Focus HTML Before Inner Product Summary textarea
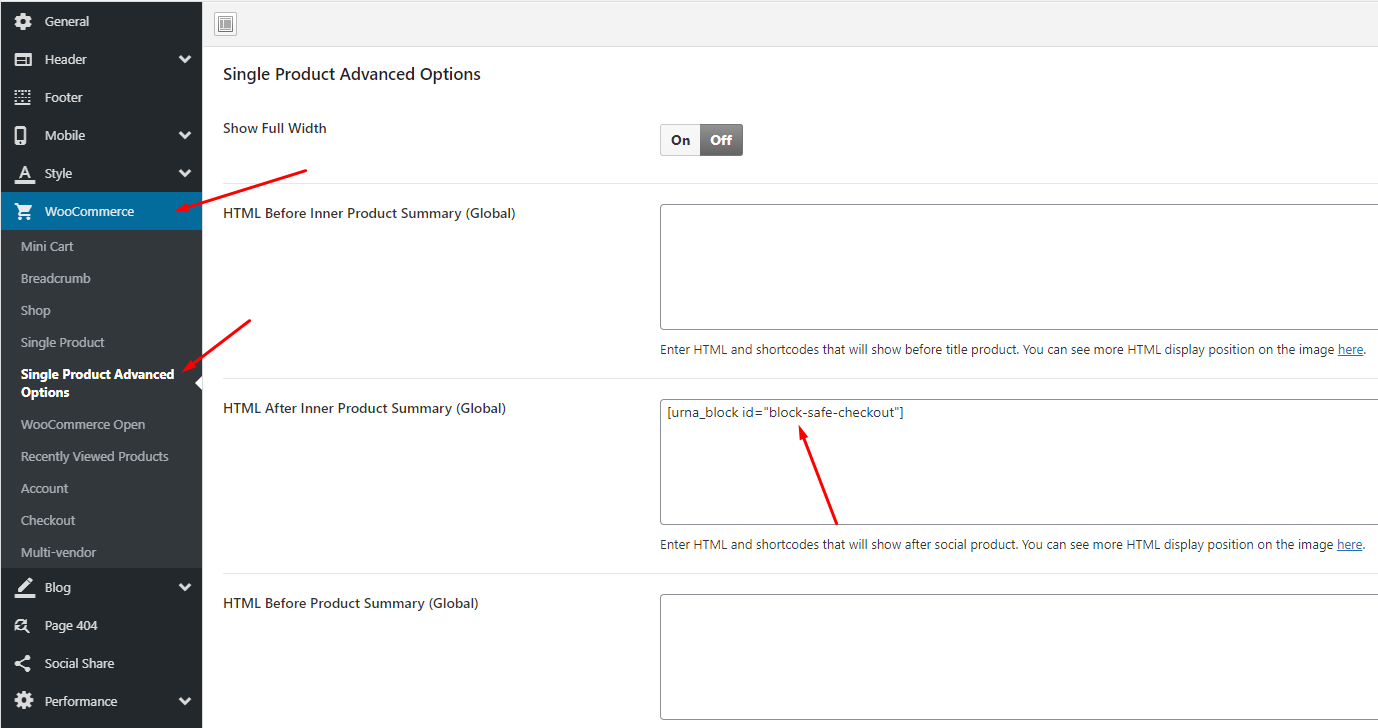Screen dimensions: 1378x728 tap(1019, 267)
